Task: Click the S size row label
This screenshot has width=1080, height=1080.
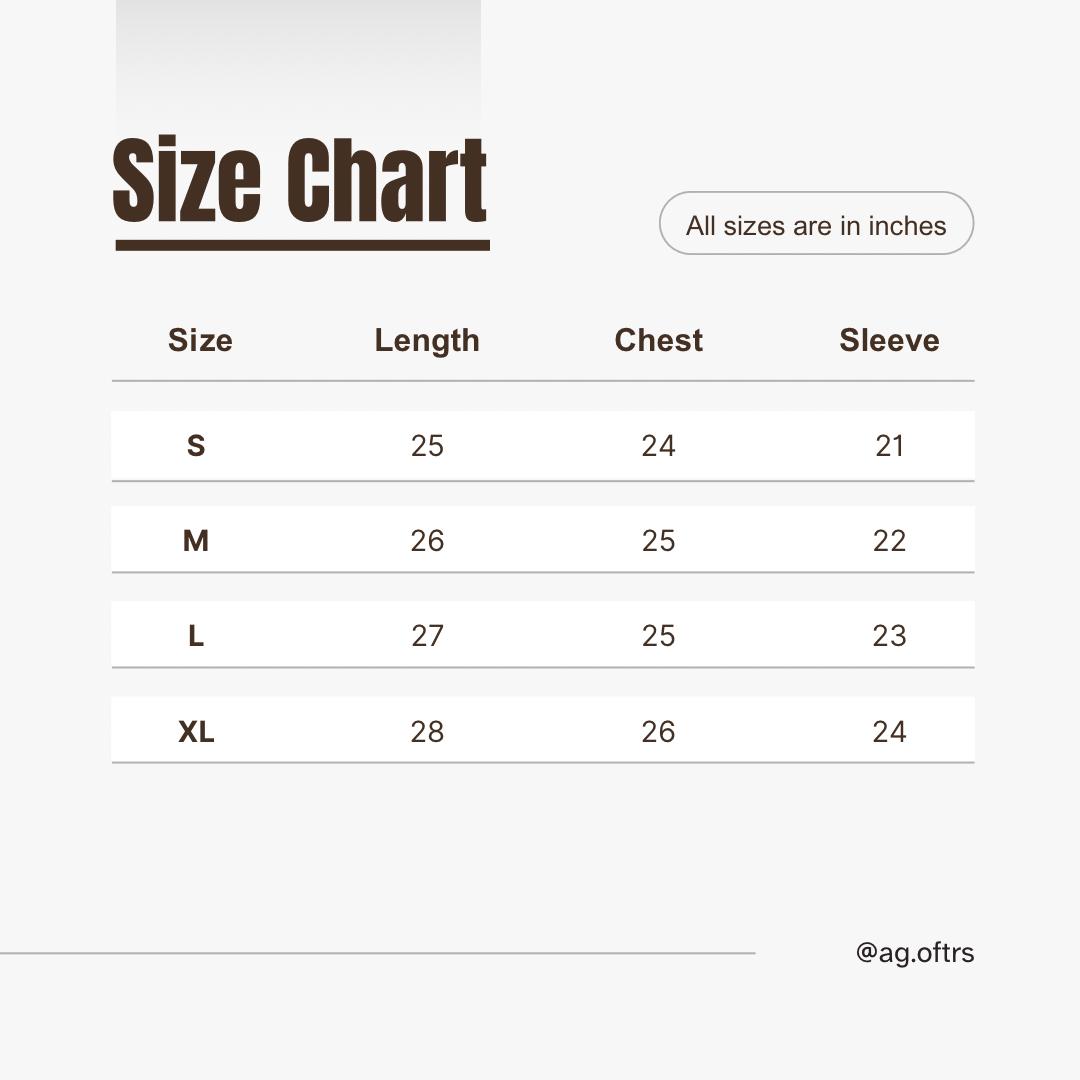Action: [196, 446]
